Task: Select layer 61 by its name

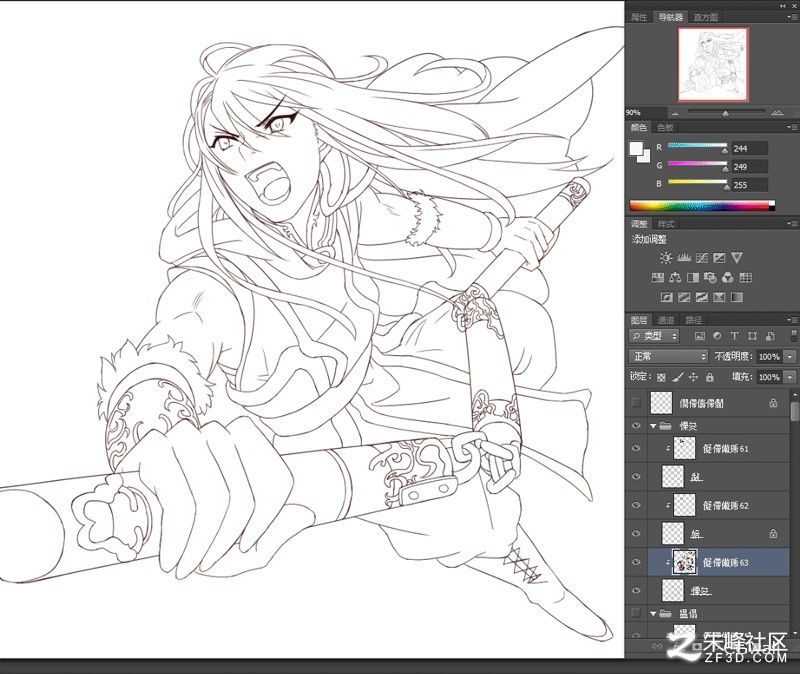Action: (x=726, y=449)
